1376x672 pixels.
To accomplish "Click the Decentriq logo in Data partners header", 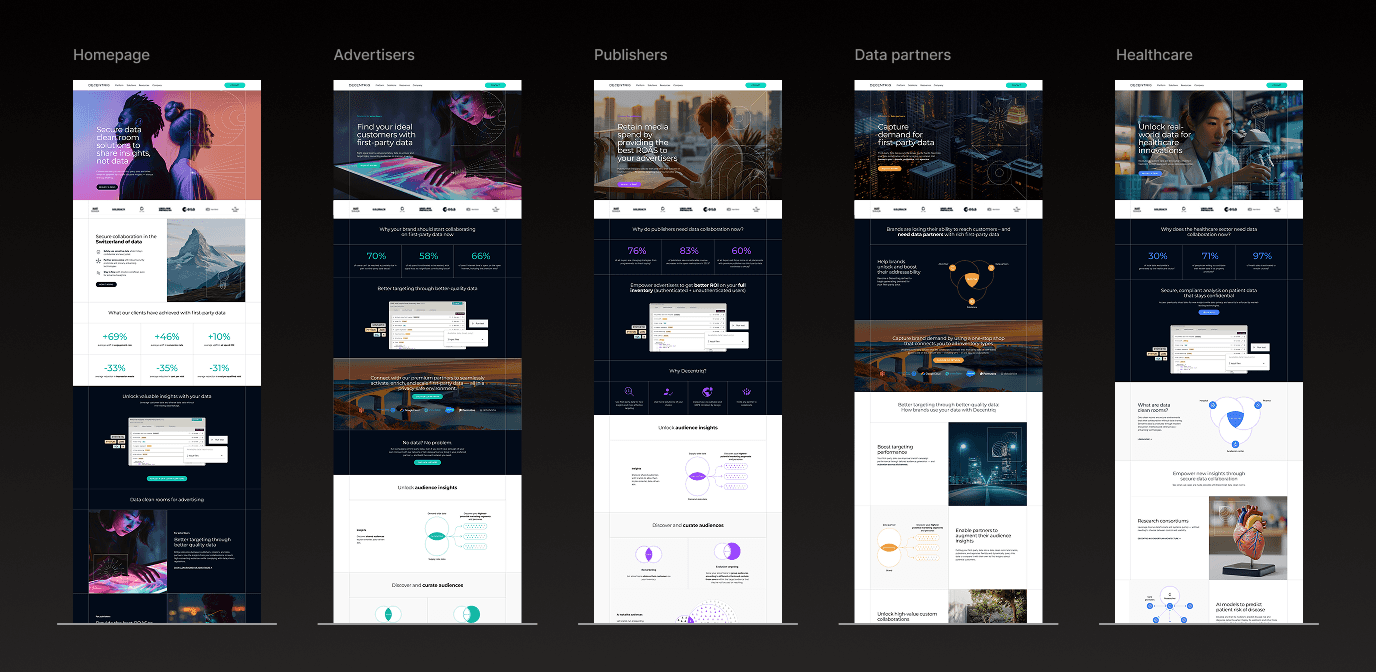I will 881,86.
